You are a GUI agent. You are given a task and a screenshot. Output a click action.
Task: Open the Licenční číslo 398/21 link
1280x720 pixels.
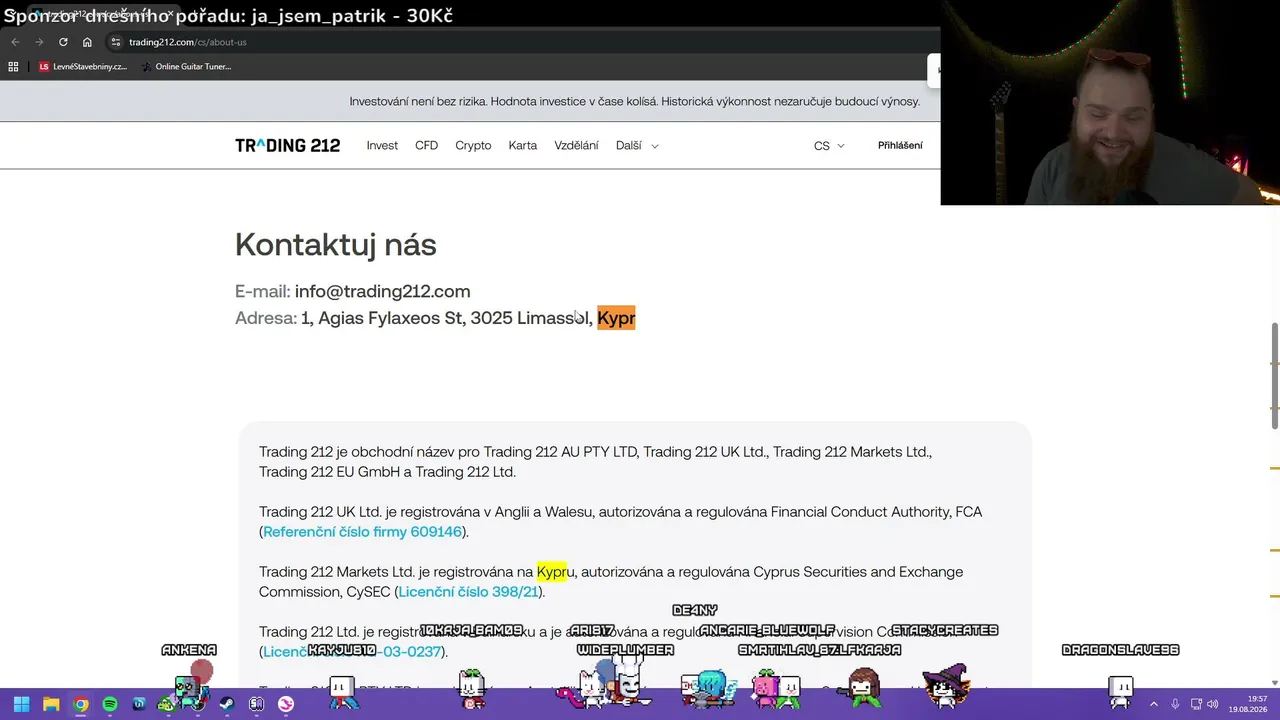[x=468, y=592]
